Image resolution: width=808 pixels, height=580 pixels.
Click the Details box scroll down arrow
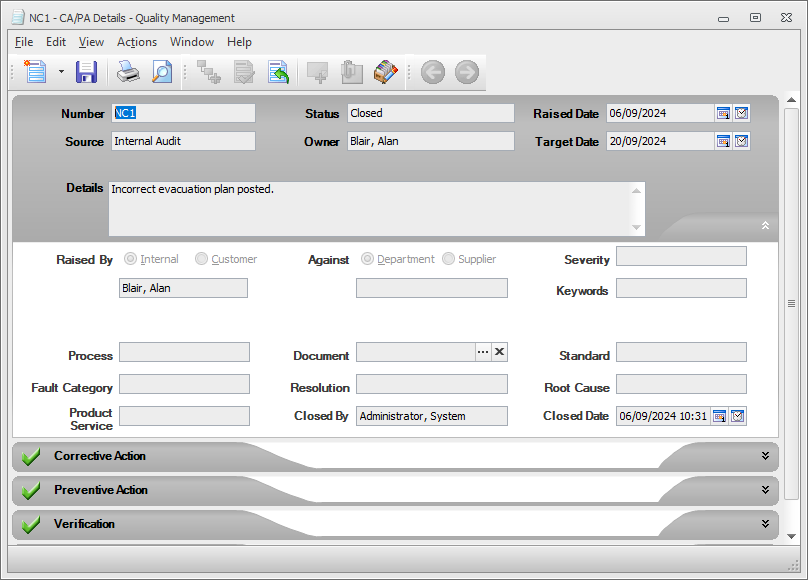(x=636, y=227)
